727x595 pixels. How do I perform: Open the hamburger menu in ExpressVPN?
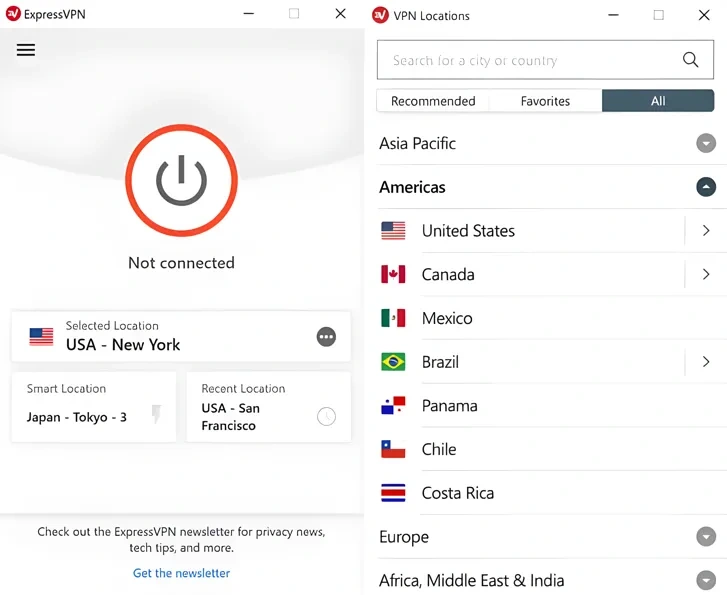pyautogui.click(x=26, y=50)
